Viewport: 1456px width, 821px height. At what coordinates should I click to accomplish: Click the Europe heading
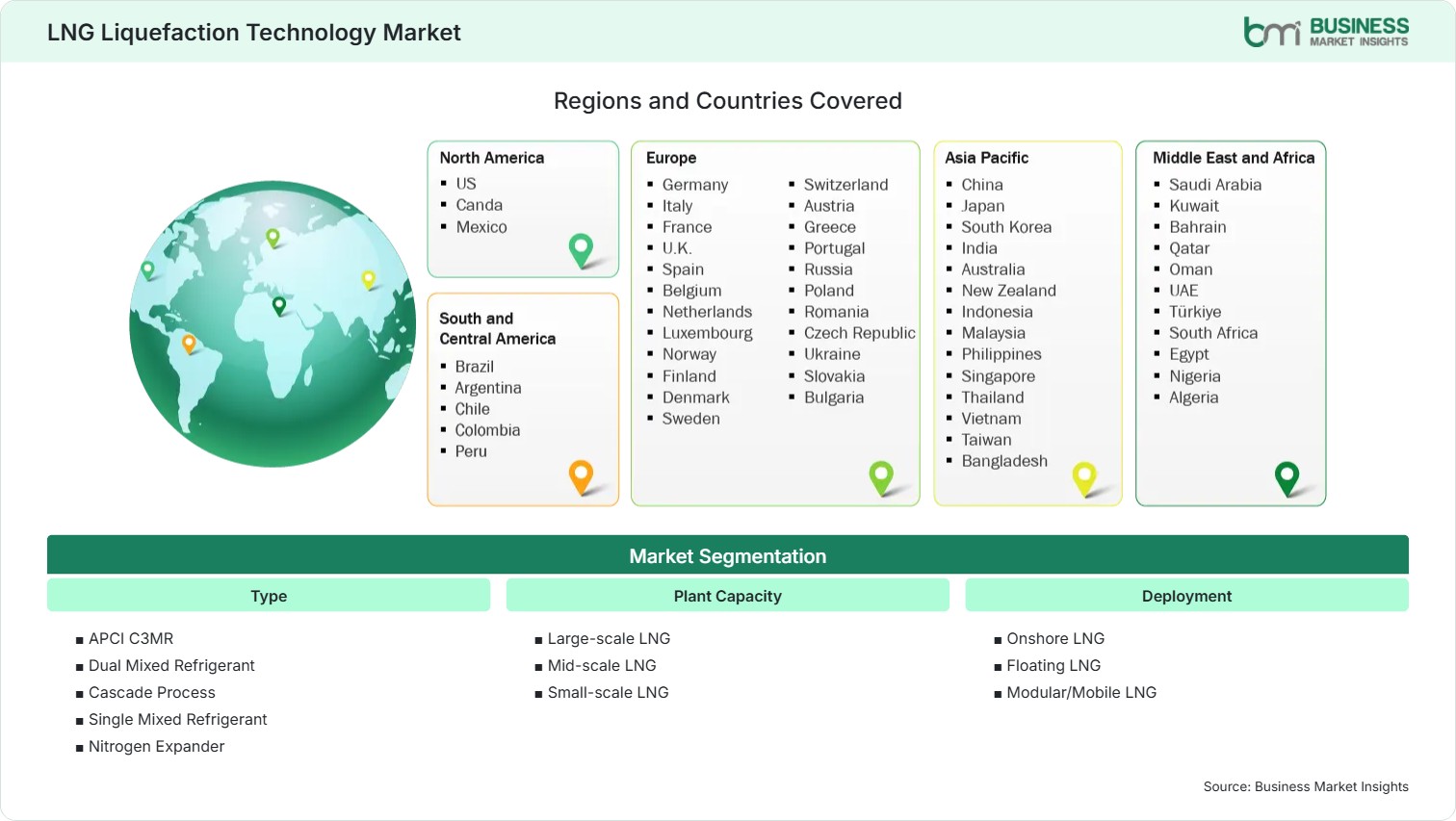671,158
